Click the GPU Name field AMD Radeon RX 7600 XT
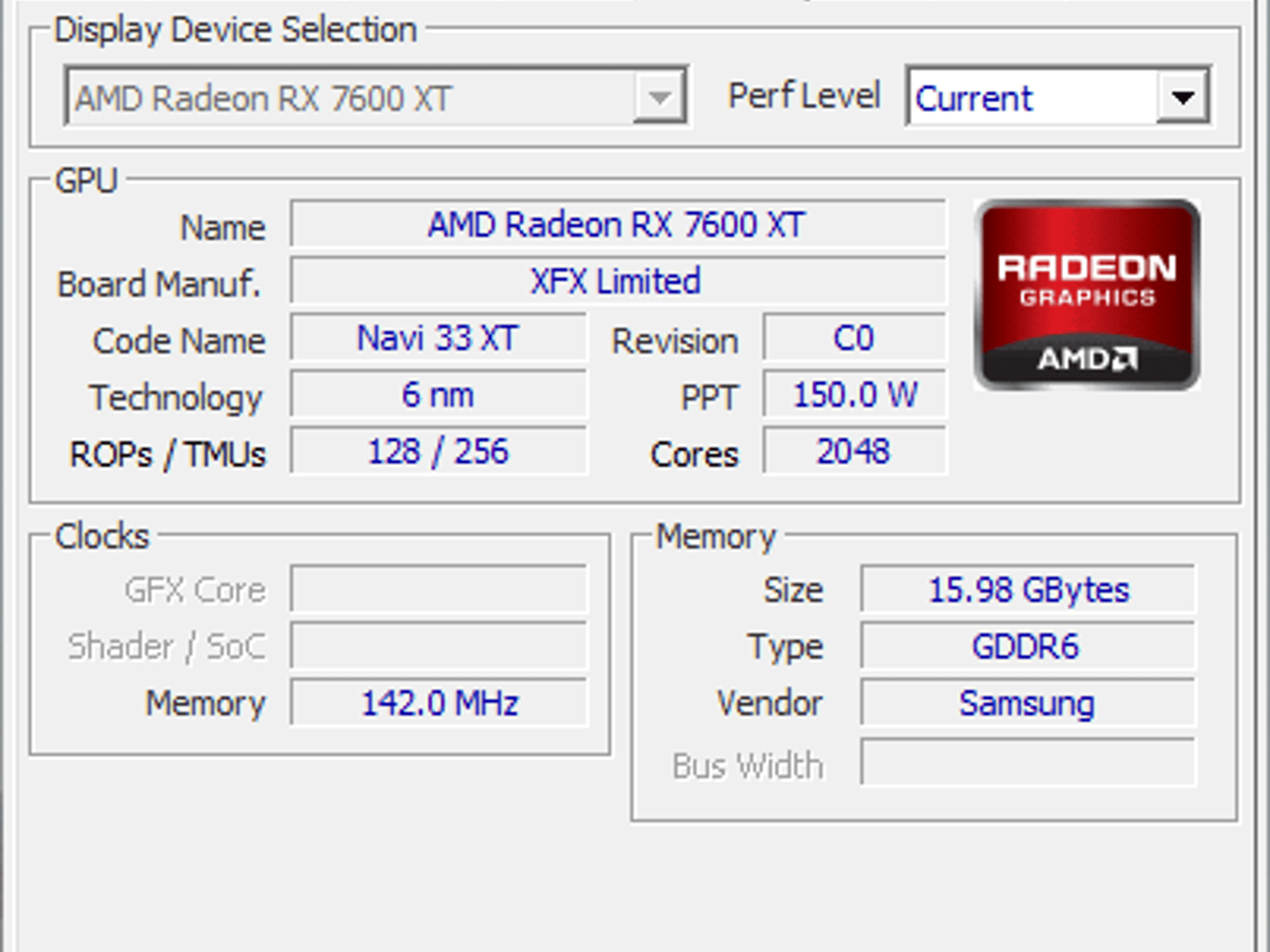This screenshot has width=1270, height=952. 618,224
